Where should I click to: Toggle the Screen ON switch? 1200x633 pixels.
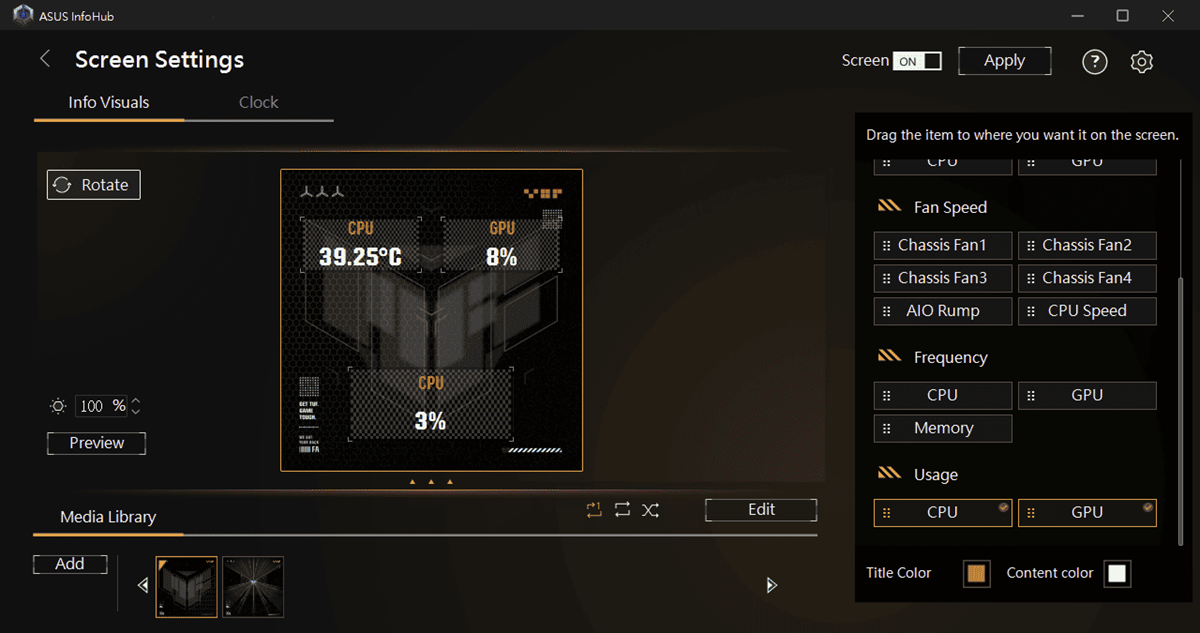point(917,61)
